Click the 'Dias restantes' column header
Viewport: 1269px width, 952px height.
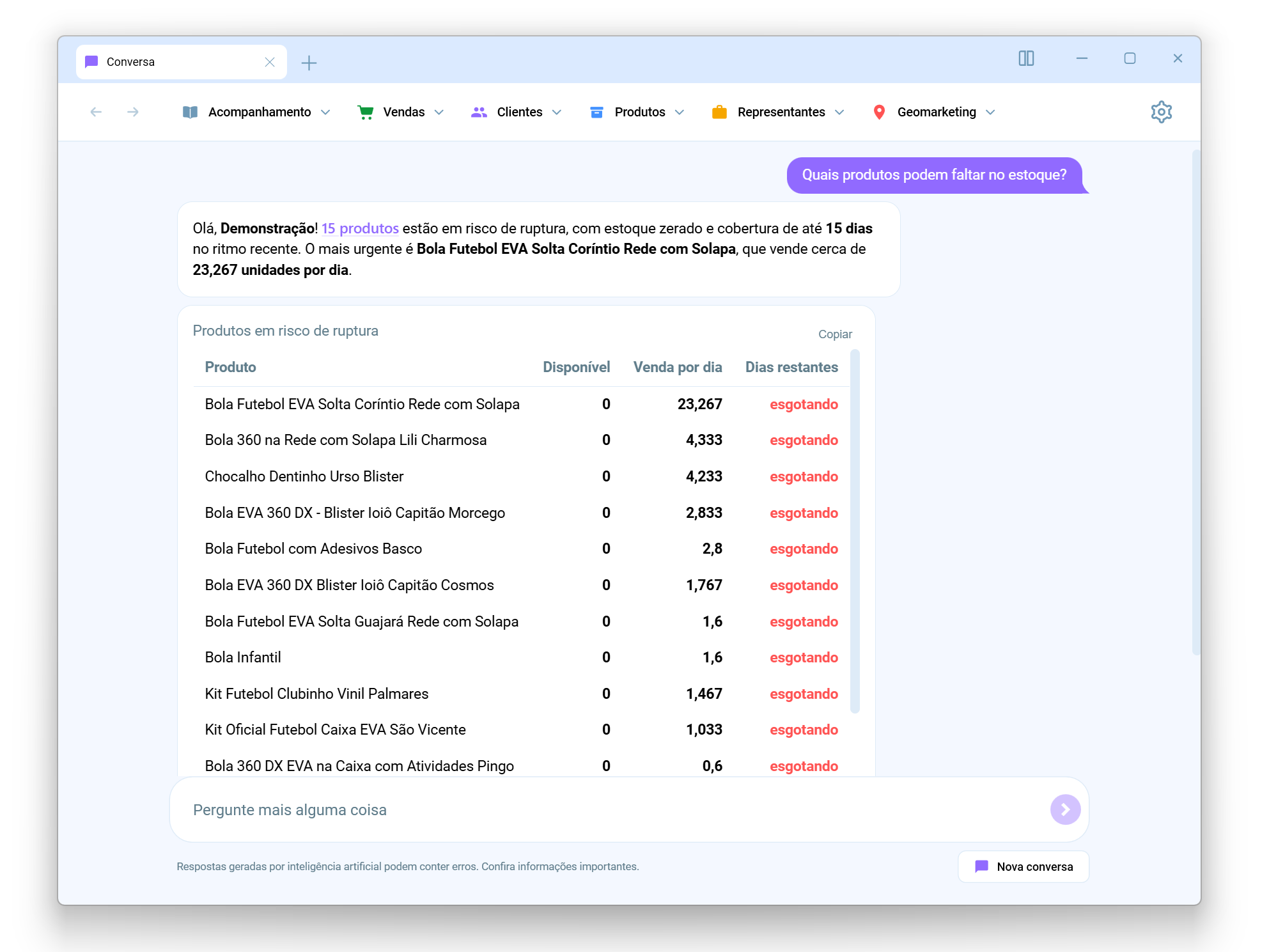791,367
